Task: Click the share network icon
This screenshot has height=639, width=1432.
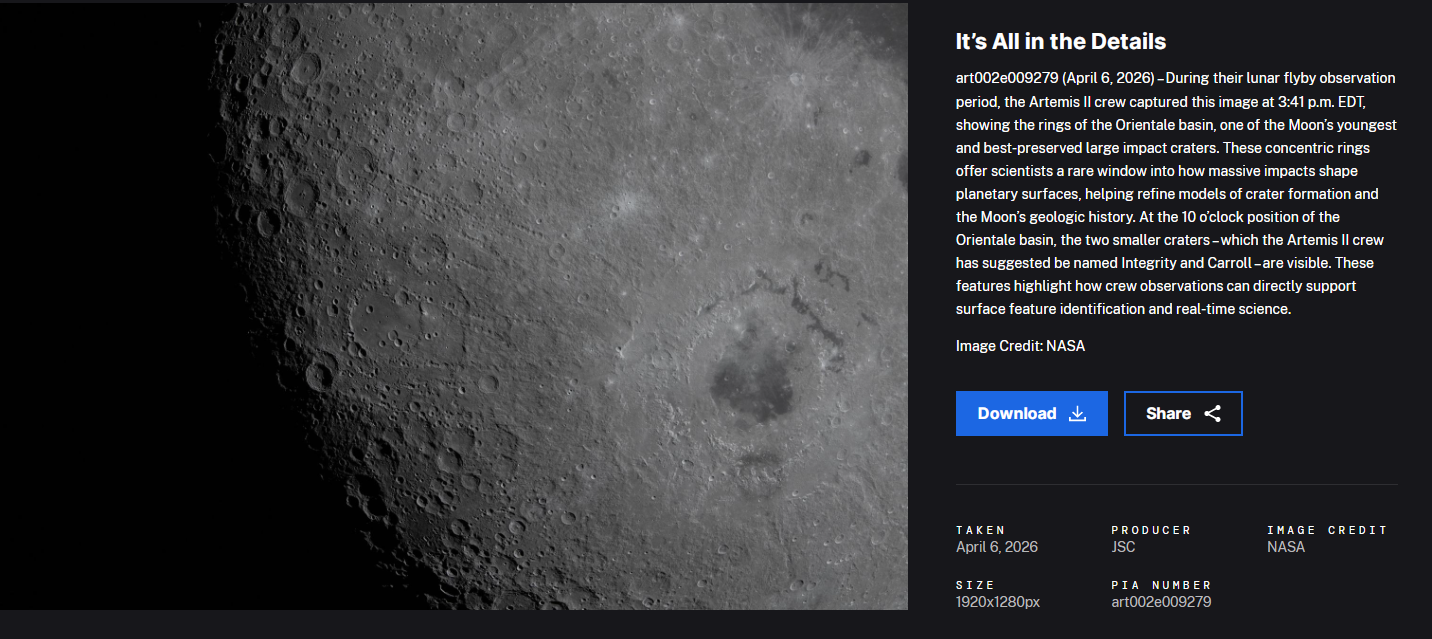Action: coord(1212,414)
